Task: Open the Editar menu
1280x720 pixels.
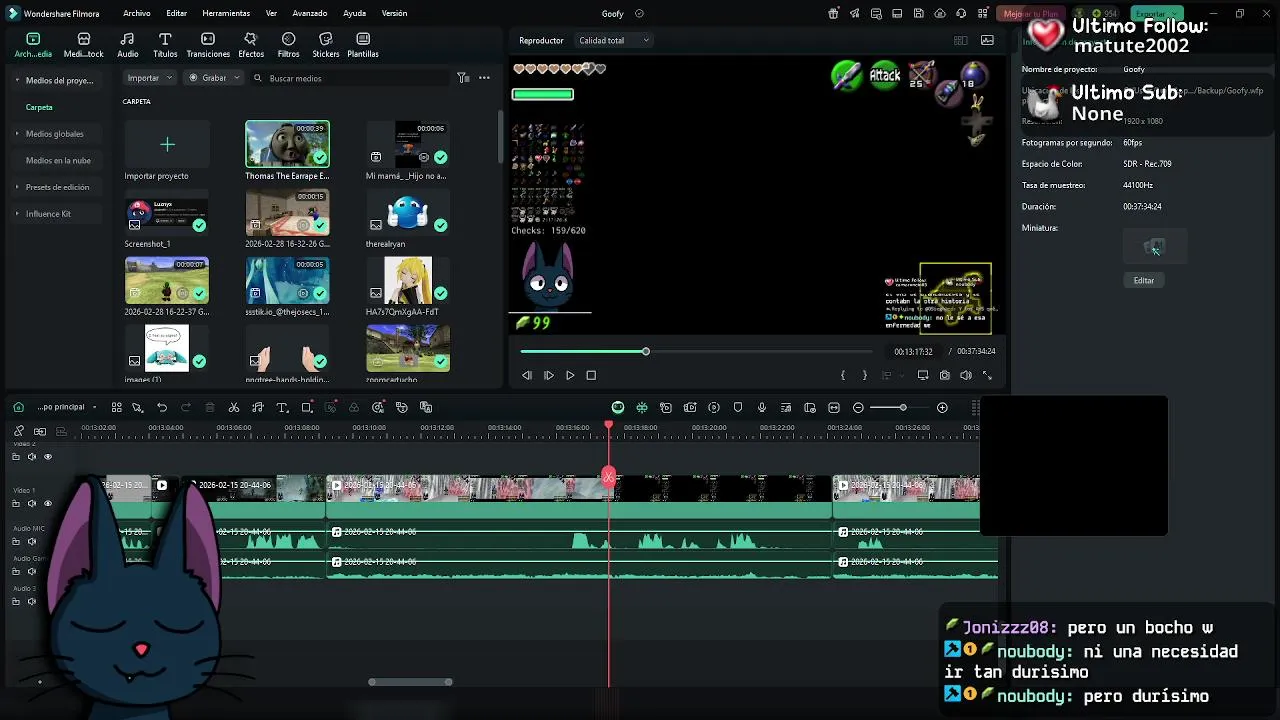Action: (176, 13)
